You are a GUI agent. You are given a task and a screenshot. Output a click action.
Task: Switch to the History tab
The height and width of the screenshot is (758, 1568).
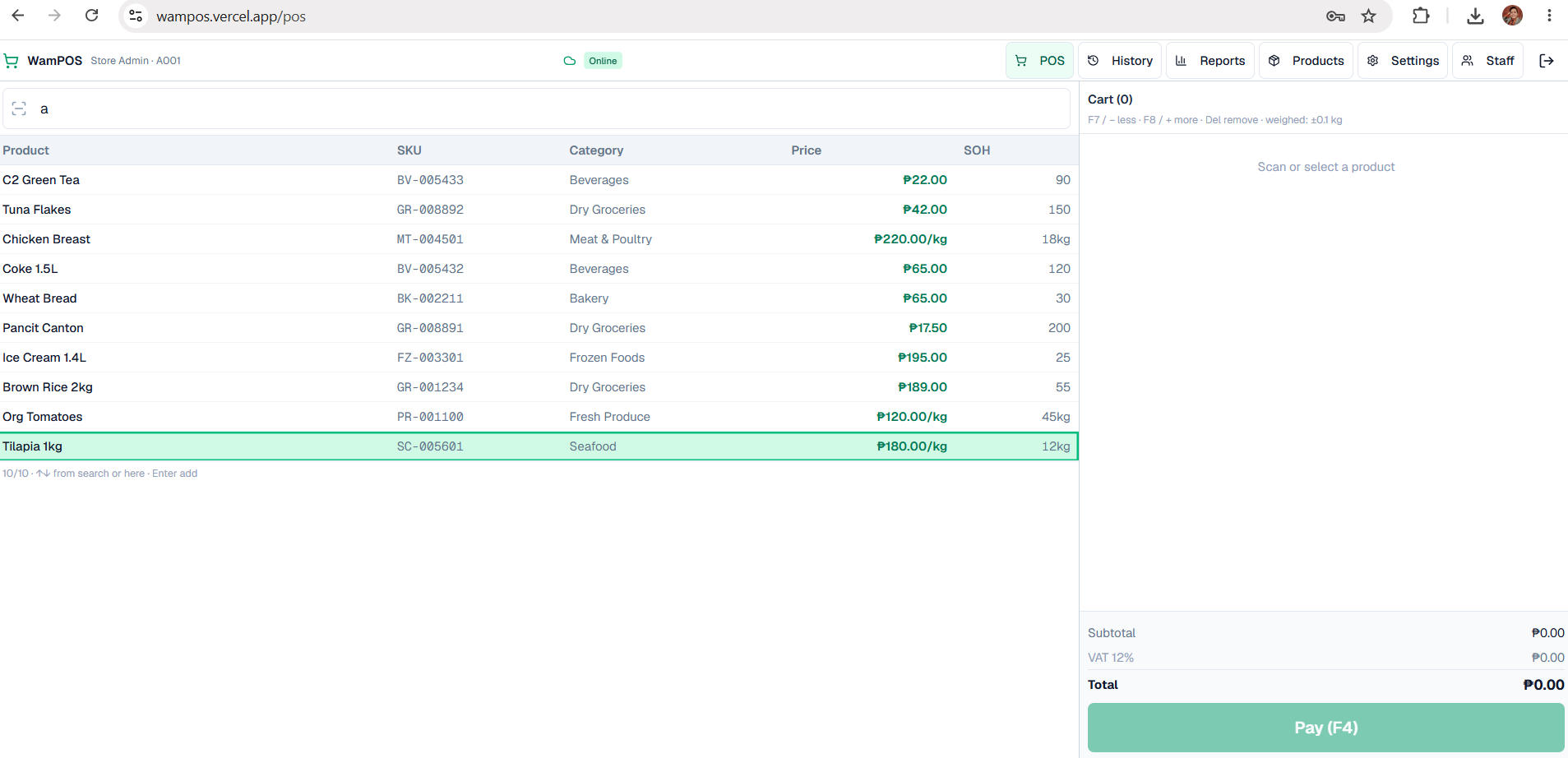(x=1120, y=61)
